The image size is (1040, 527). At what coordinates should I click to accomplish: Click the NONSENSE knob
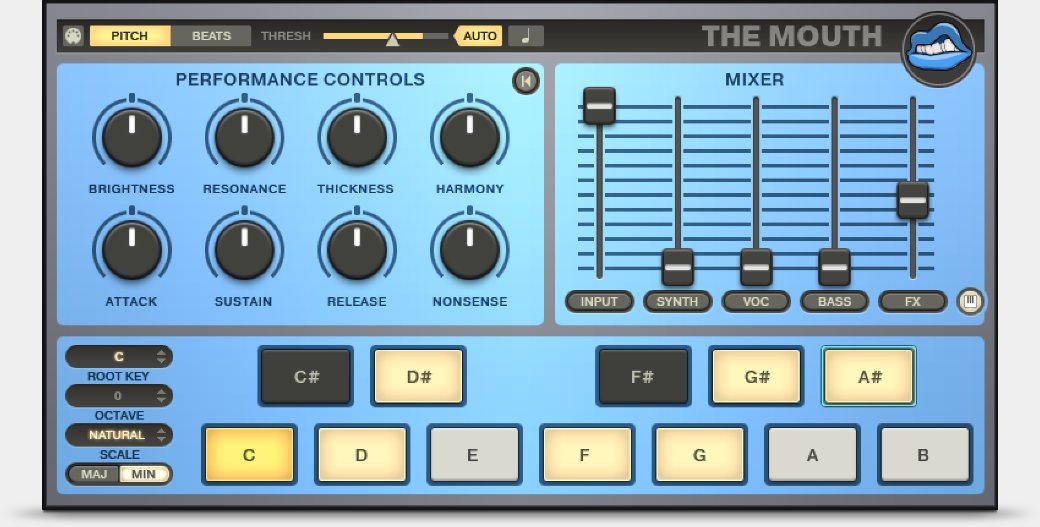[x=470, y=250]
